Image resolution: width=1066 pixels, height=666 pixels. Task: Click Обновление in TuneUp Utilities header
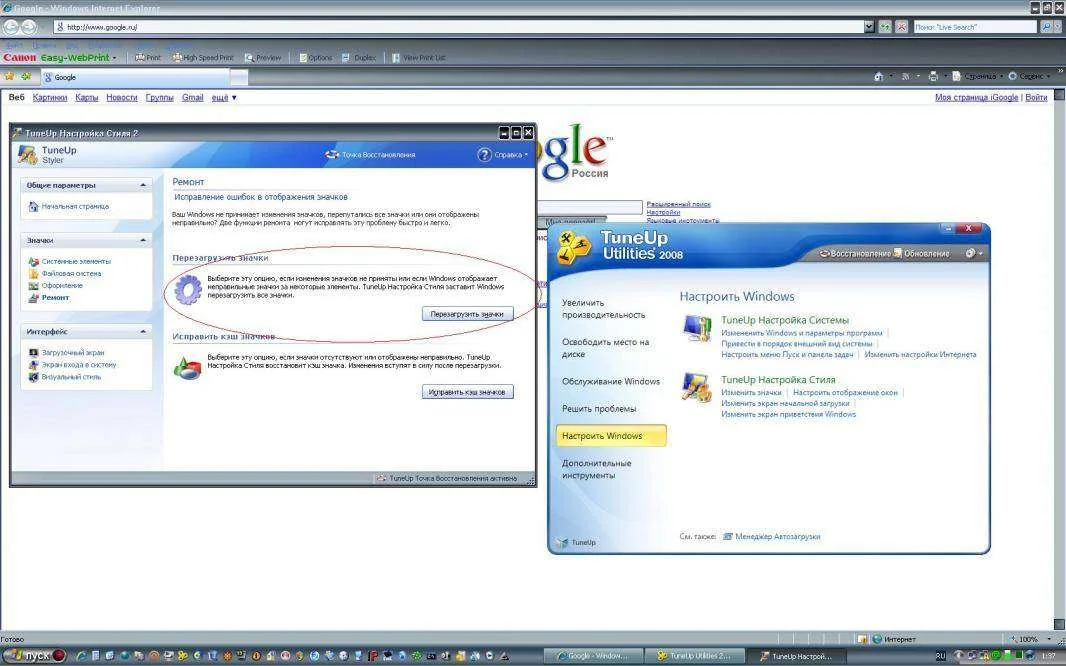pyautogui.click(x=921, y=253)
